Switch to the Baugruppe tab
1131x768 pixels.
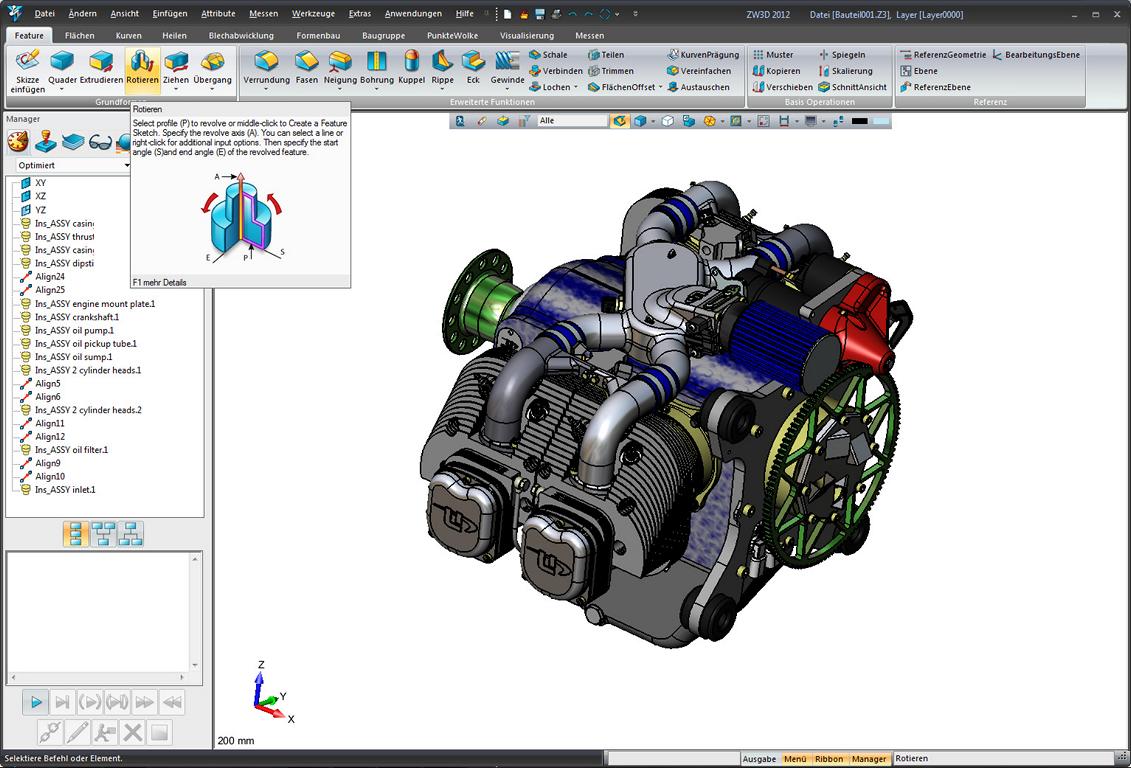pos(383,35)
